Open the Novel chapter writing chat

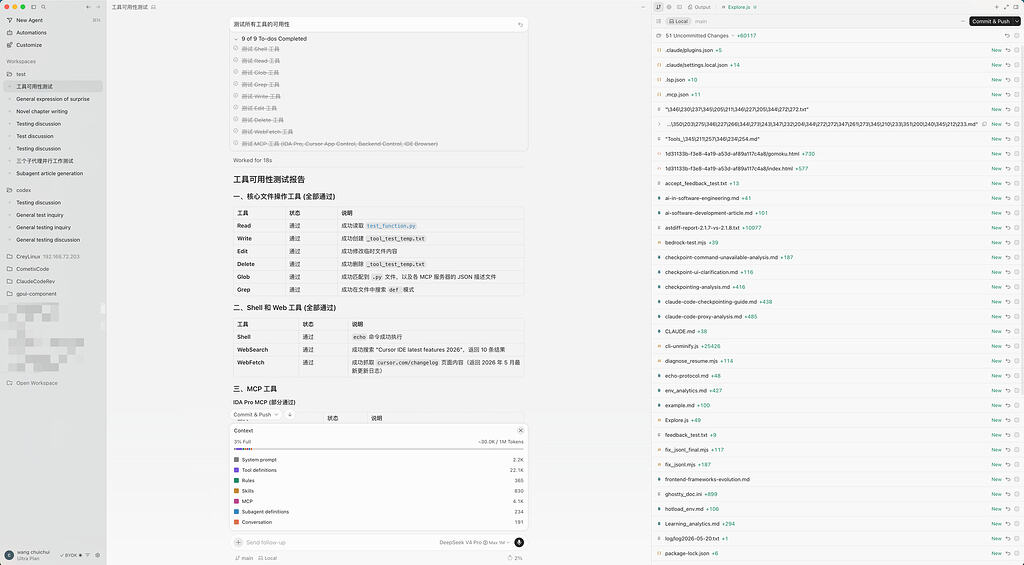coord(42,112)
